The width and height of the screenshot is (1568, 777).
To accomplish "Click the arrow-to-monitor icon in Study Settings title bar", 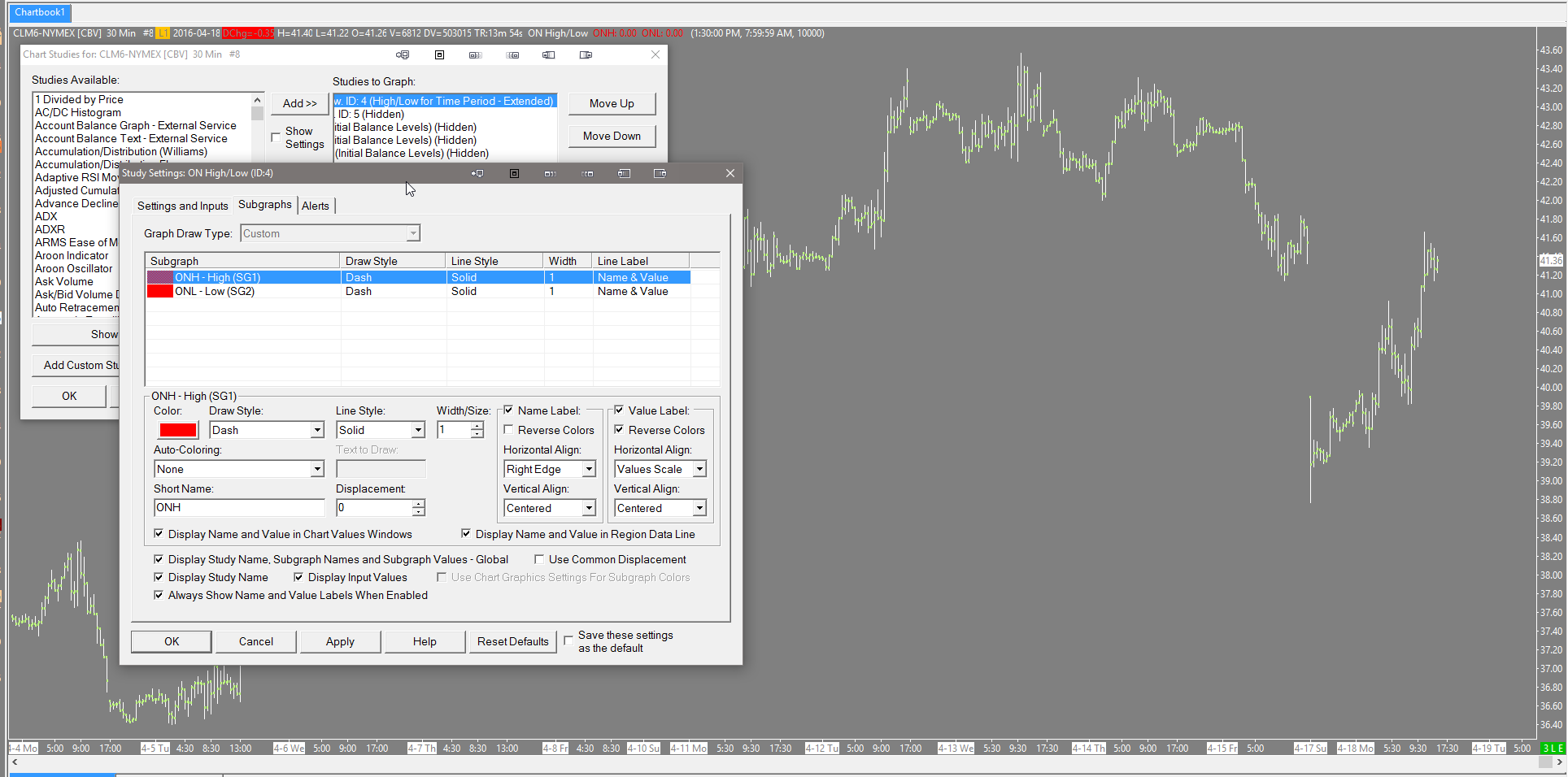I will pos(477,173).
